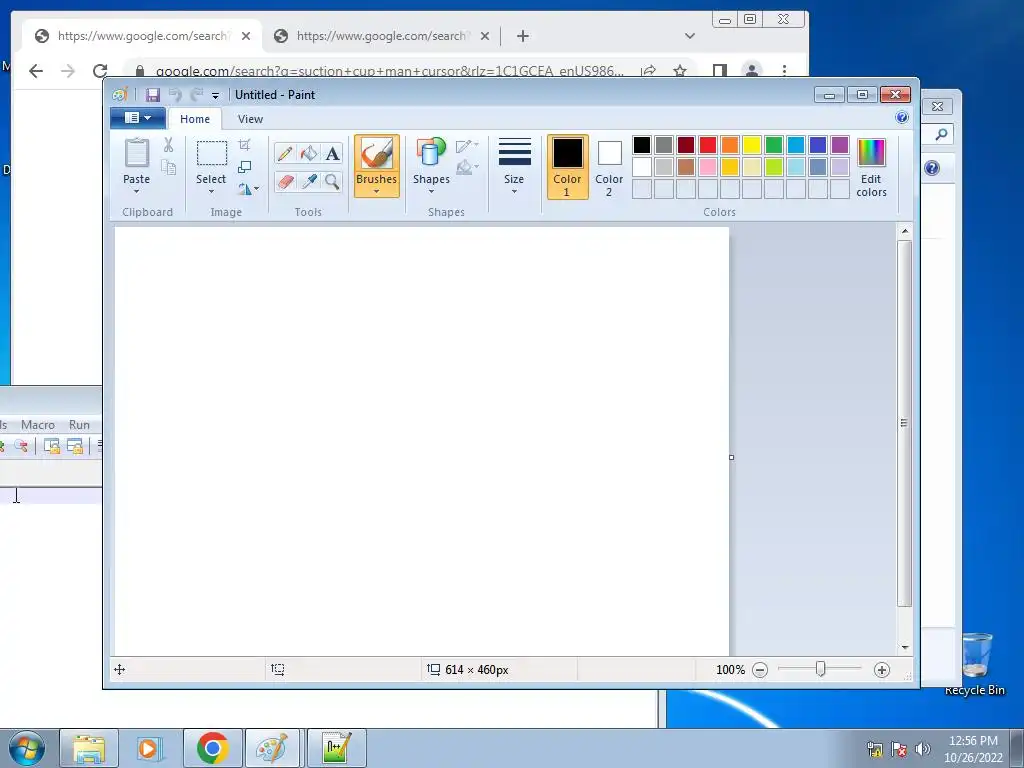1024x768 pixels.
Task: Switch to the Home ribbon tab
Action: (x=195, y=119)
